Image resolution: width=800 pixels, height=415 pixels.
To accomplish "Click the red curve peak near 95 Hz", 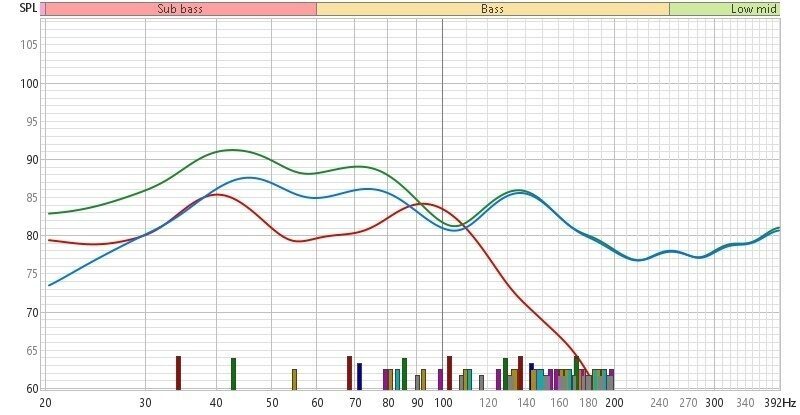I will pyautogui.click(x=423, y=204).
